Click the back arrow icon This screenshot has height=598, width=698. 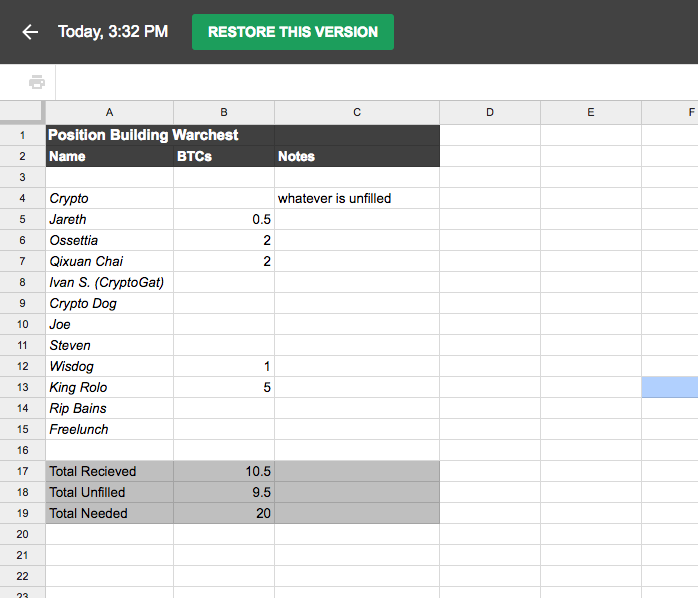(x=30, y=32)
